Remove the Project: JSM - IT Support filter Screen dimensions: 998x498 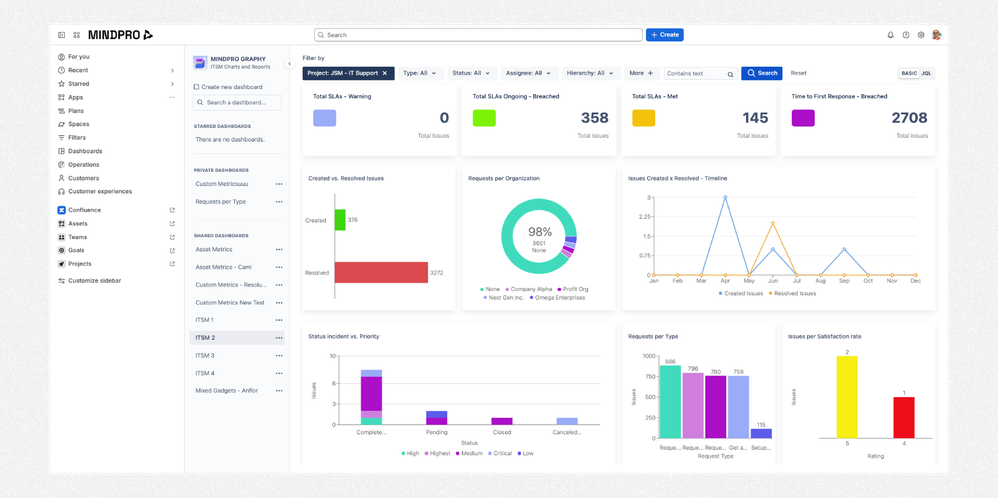pos(384,73)
